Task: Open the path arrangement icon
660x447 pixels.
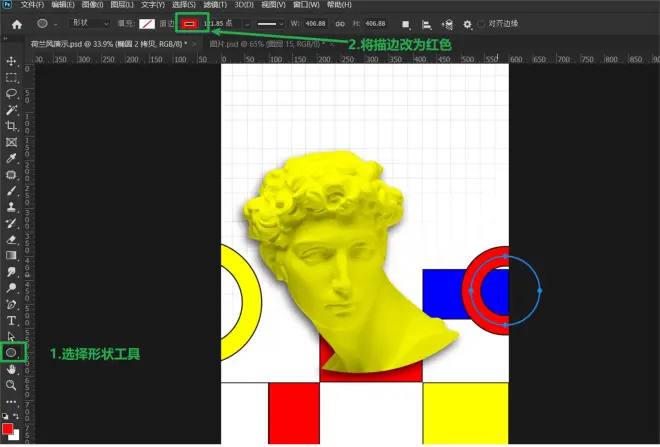Action: (447, 25)
